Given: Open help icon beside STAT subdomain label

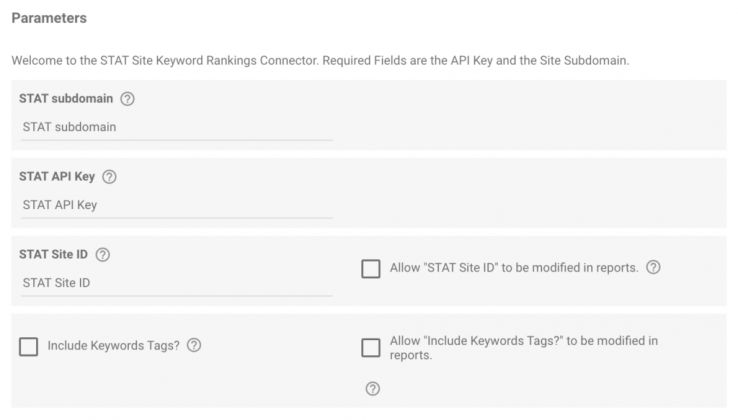Looking at the screenshot, I should point(127,99).
